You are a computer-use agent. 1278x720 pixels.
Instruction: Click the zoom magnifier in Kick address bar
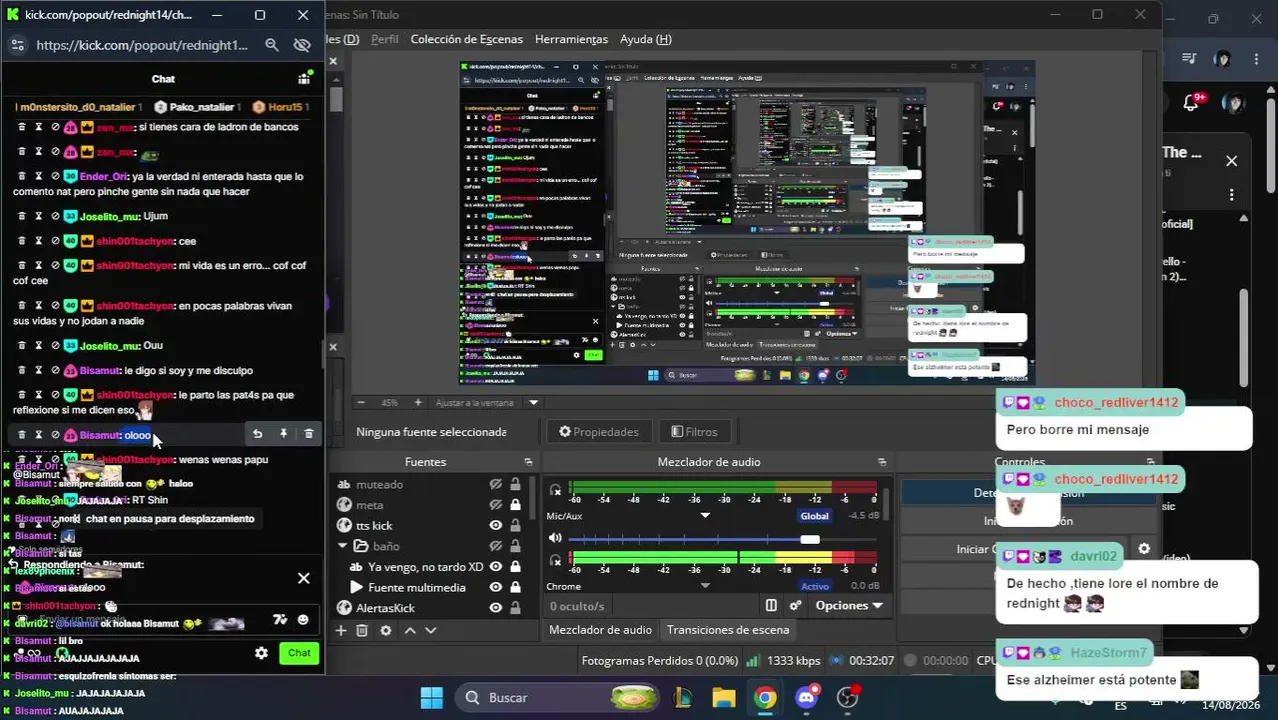(271, 45)
